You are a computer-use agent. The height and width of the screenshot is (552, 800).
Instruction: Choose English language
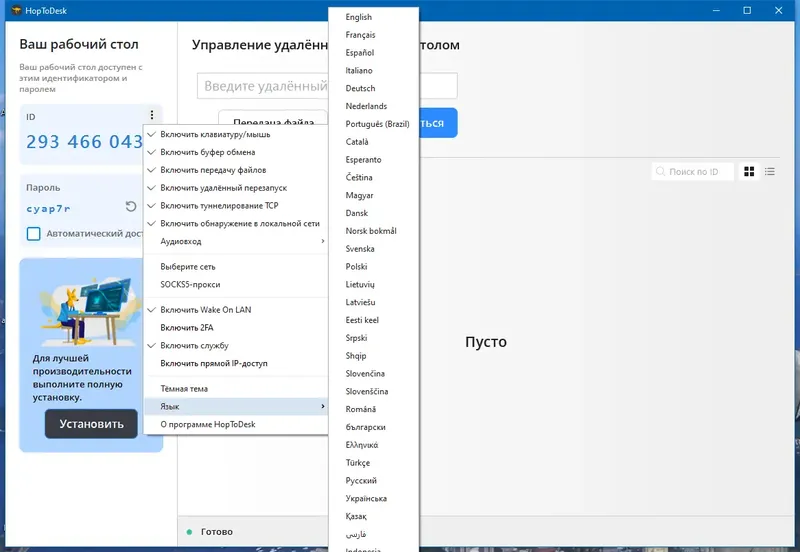[x=373, y=17]
